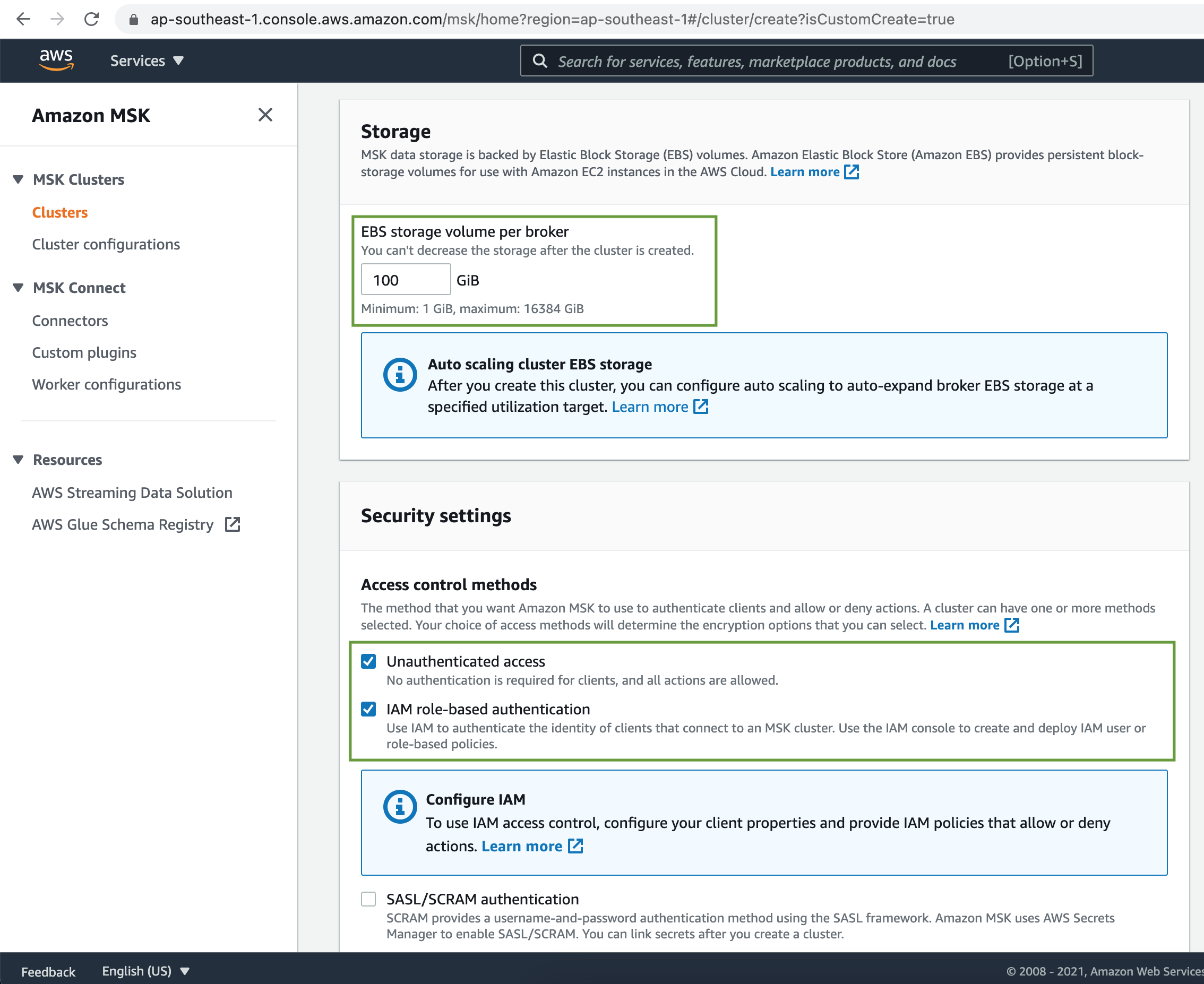
Task: Open Cluster configurations in the sidebar
Action: click(x=106, y=244)
